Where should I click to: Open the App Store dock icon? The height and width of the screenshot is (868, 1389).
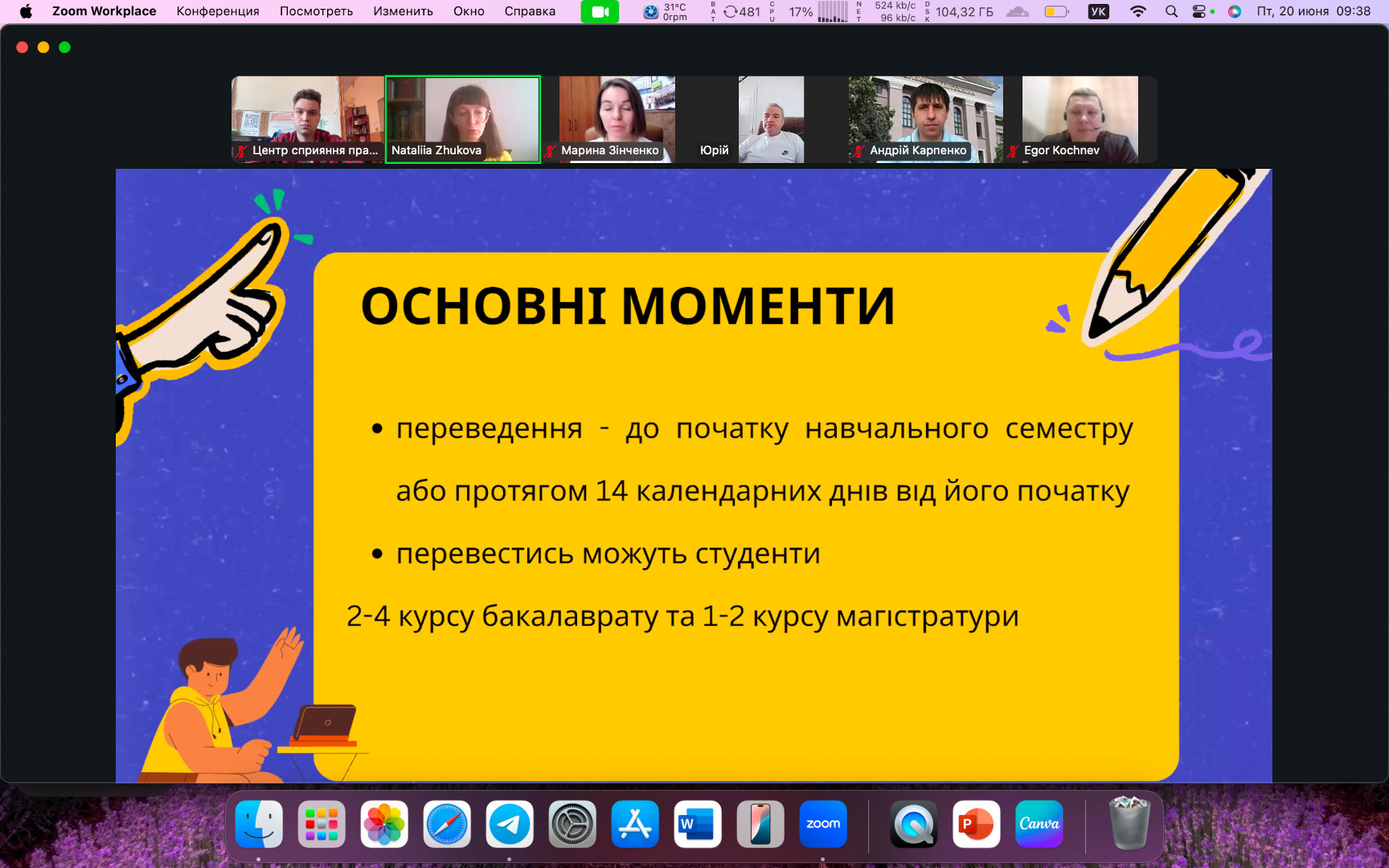pyautogui.click(x=634, y=825)
